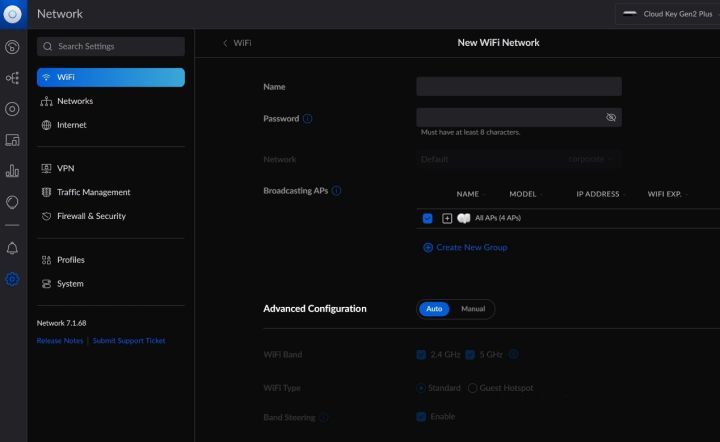Expand the All APs group row

click(x=447, y=218)
